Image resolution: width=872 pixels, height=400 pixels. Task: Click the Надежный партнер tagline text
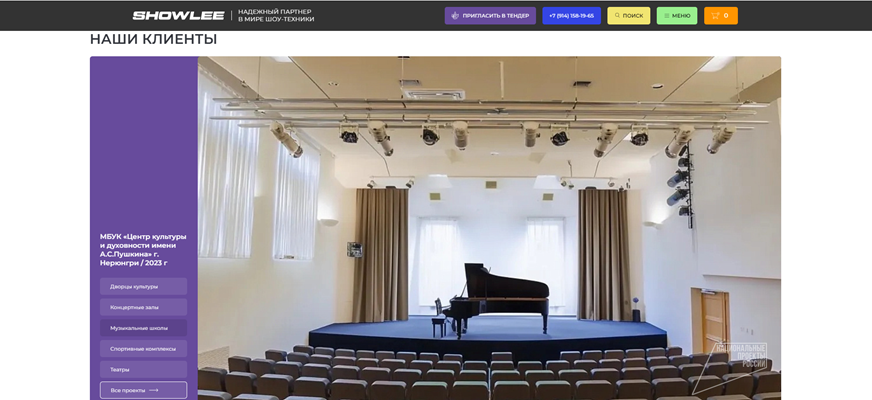click(276, 16)
